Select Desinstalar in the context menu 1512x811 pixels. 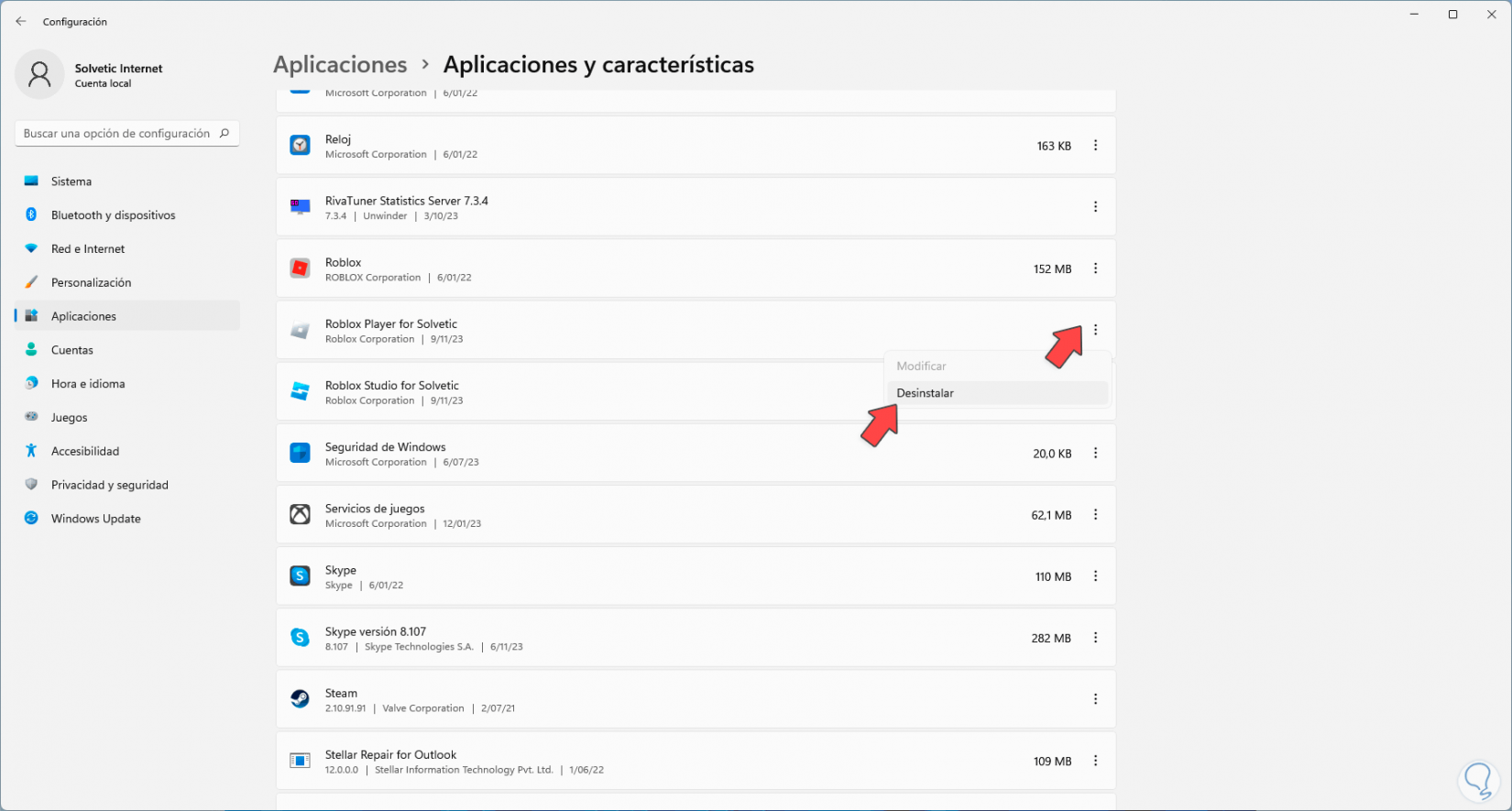(x=926, y=393)
